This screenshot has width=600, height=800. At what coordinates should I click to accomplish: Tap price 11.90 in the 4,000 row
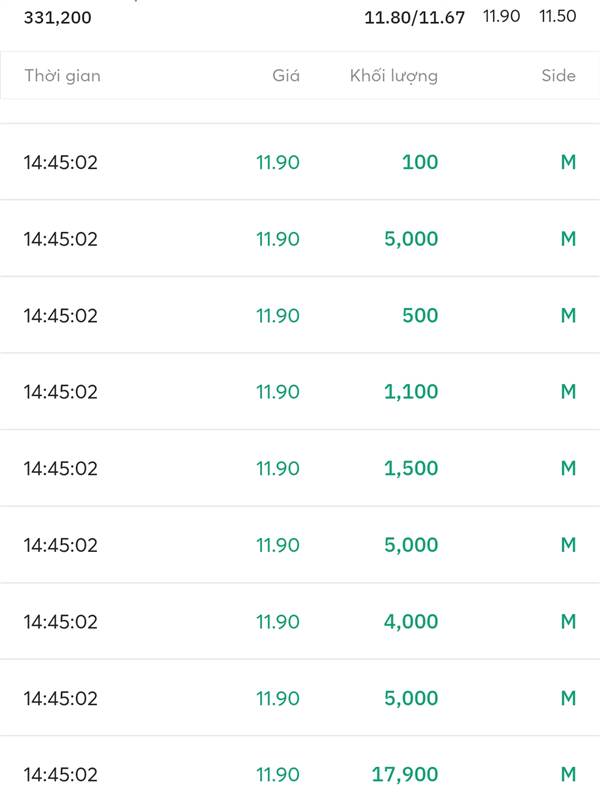click(x=277, y=621)
